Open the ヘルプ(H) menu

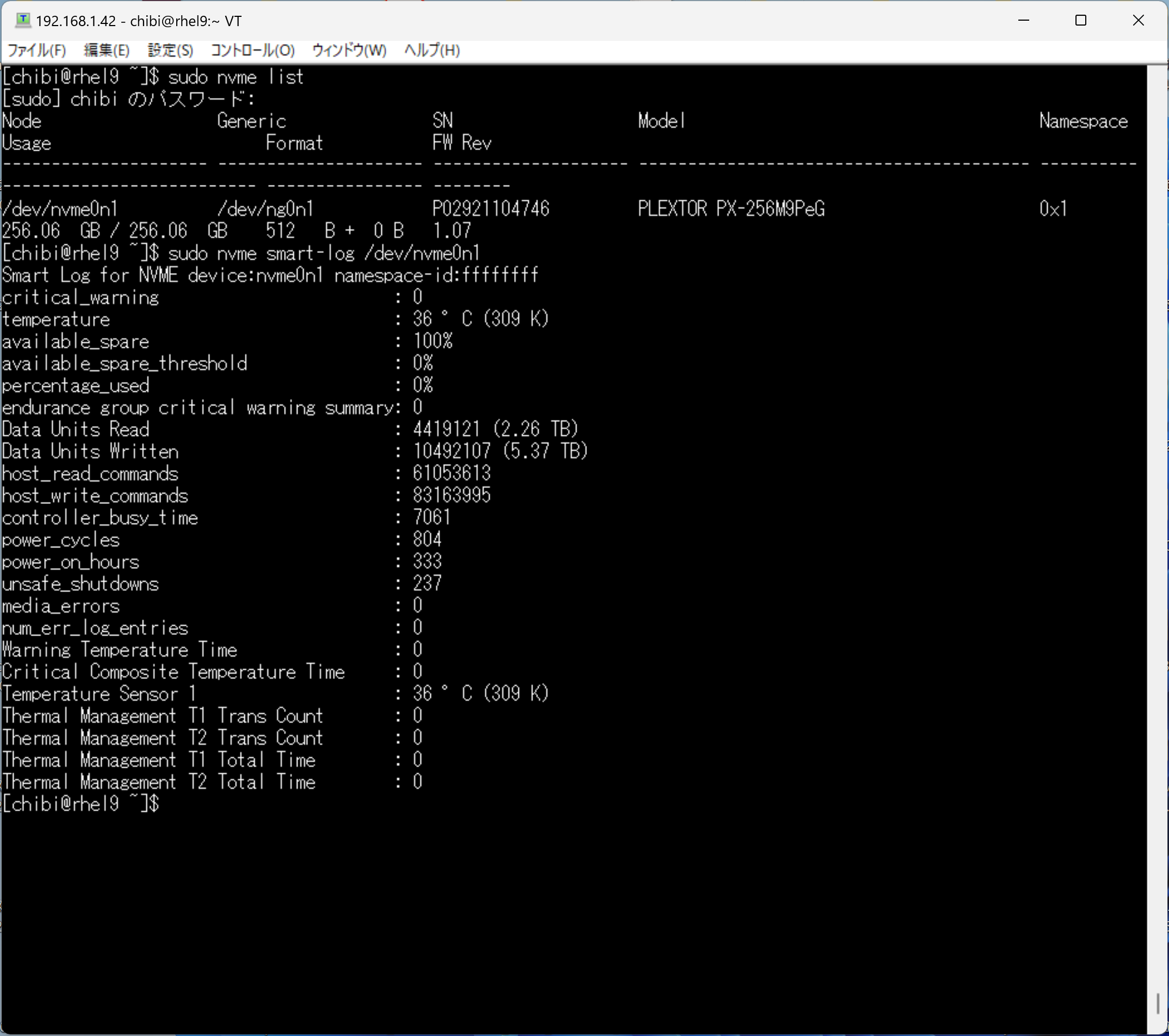point(432,51)
